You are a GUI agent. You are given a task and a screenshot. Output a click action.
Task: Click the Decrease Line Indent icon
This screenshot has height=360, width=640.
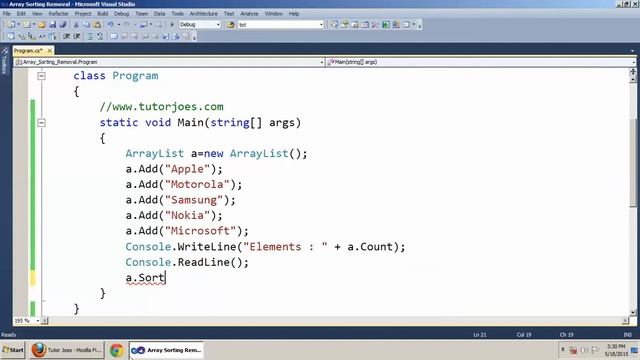point(66,36)
